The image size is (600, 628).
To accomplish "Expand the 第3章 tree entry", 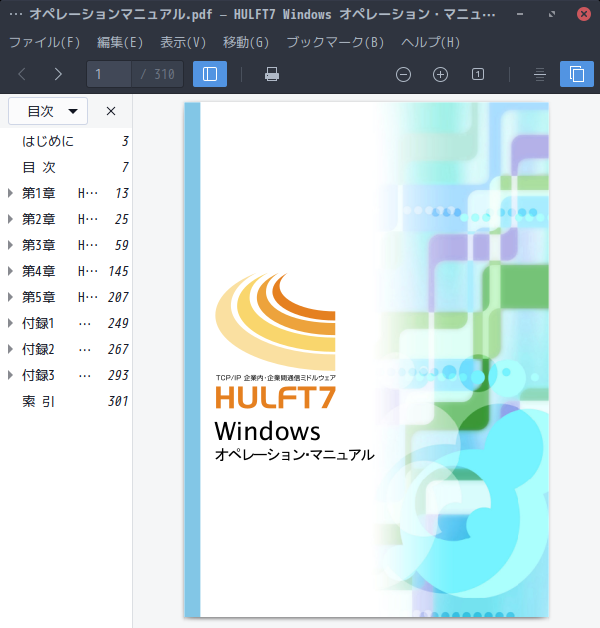I will [x=10, y=245].
